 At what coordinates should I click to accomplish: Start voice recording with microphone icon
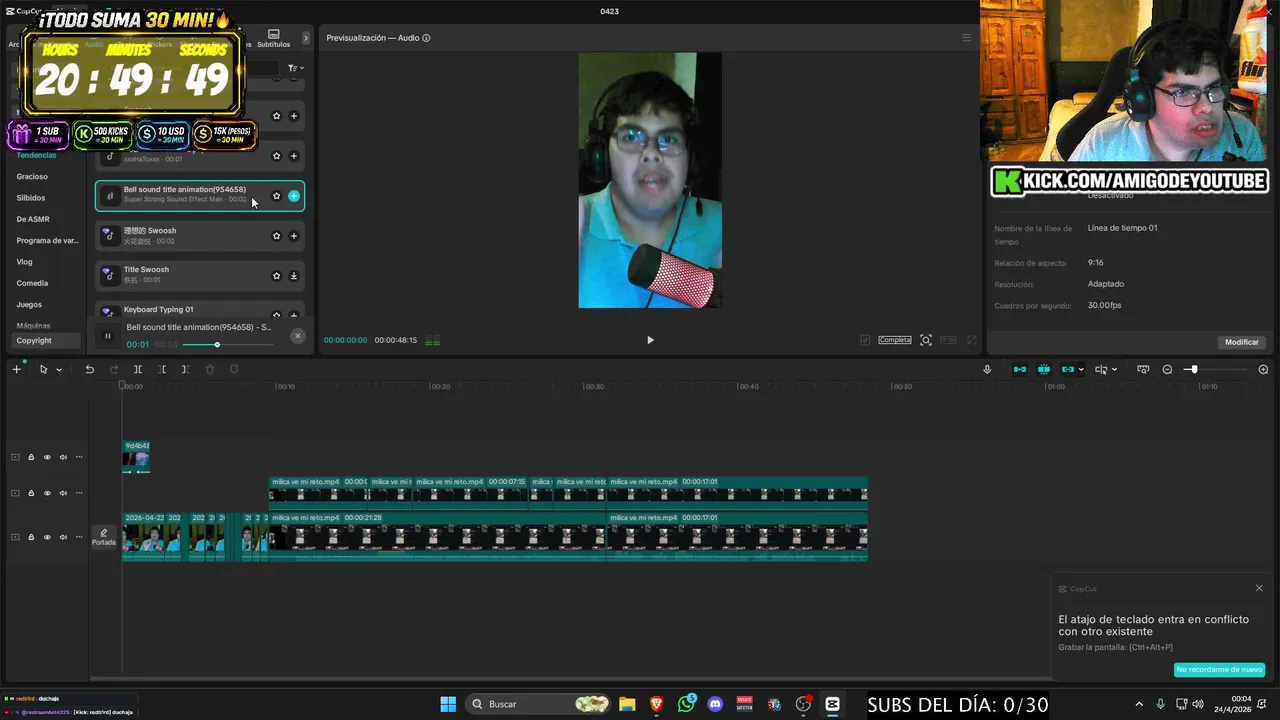coord(987,369)
